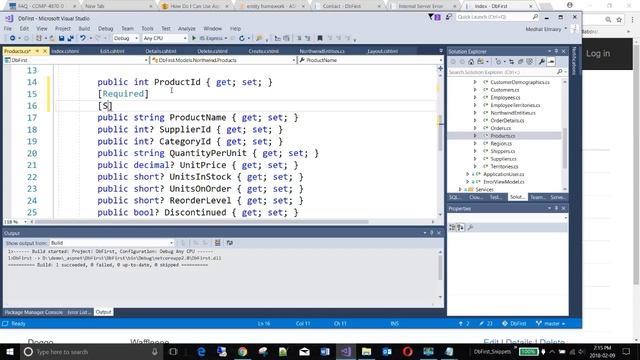This screenshot has width=640, height=360.
Task: Open the Tools menu
Action: (x=147, y=29)
